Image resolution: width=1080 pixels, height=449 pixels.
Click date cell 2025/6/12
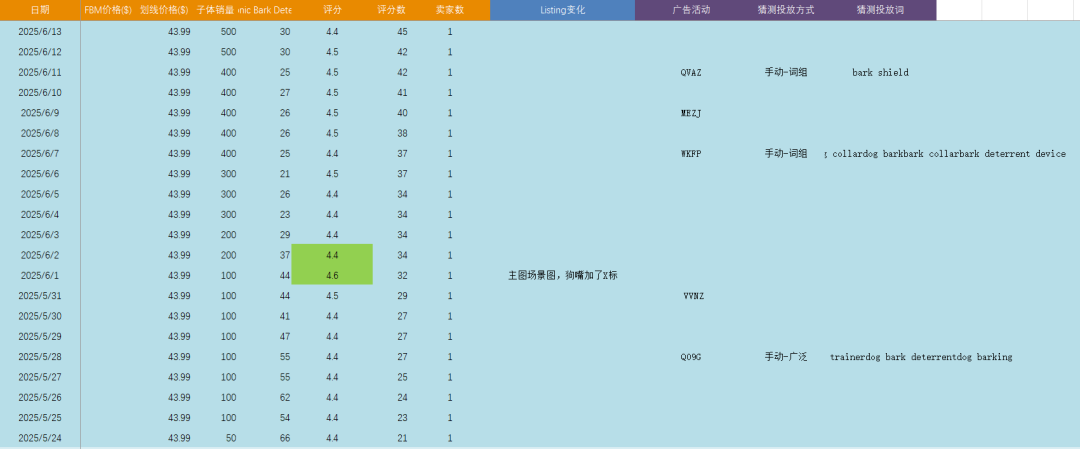[x=40, y=52]
